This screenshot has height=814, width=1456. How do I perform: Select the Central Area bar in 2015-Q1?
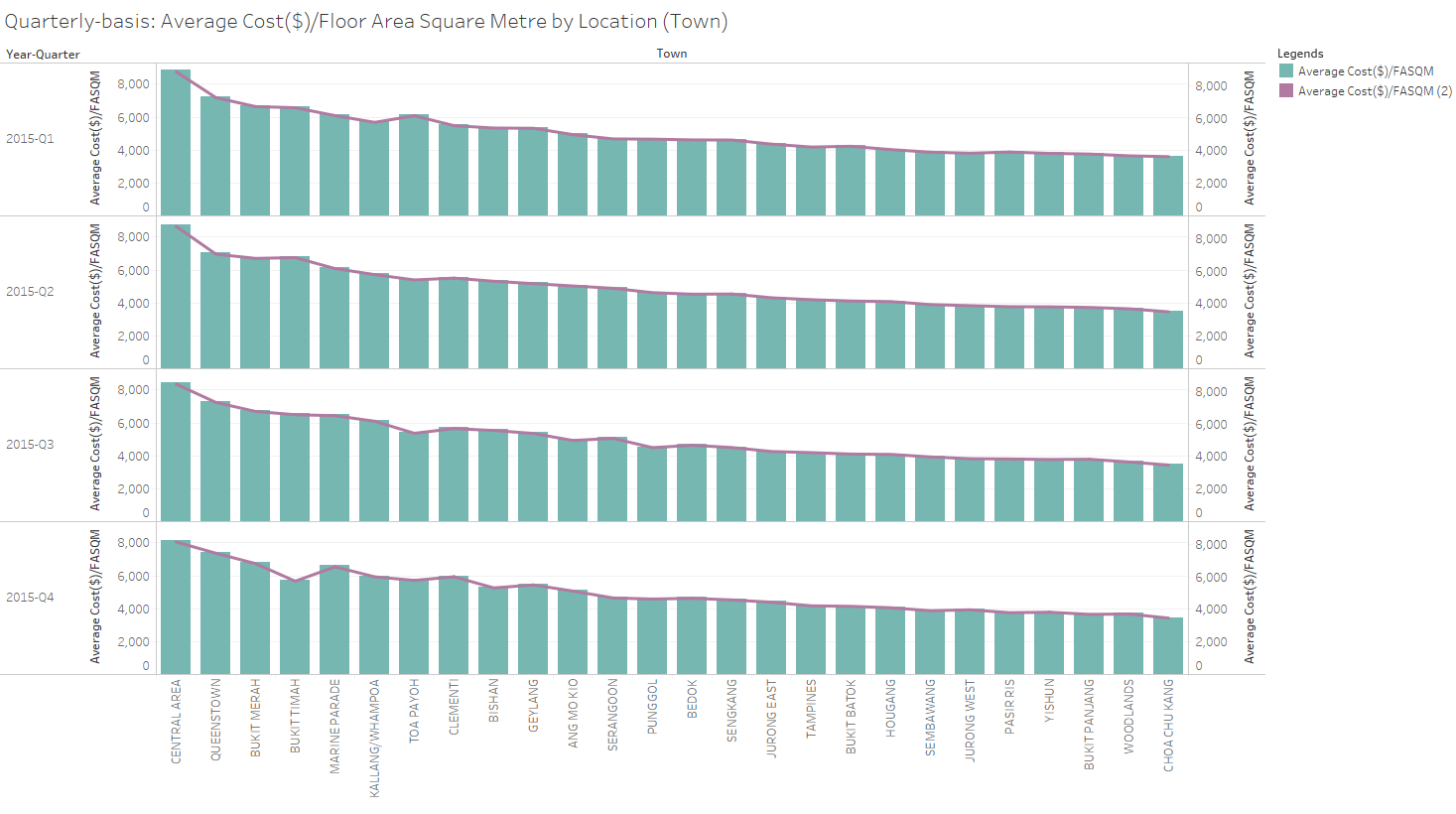point(176,143)
